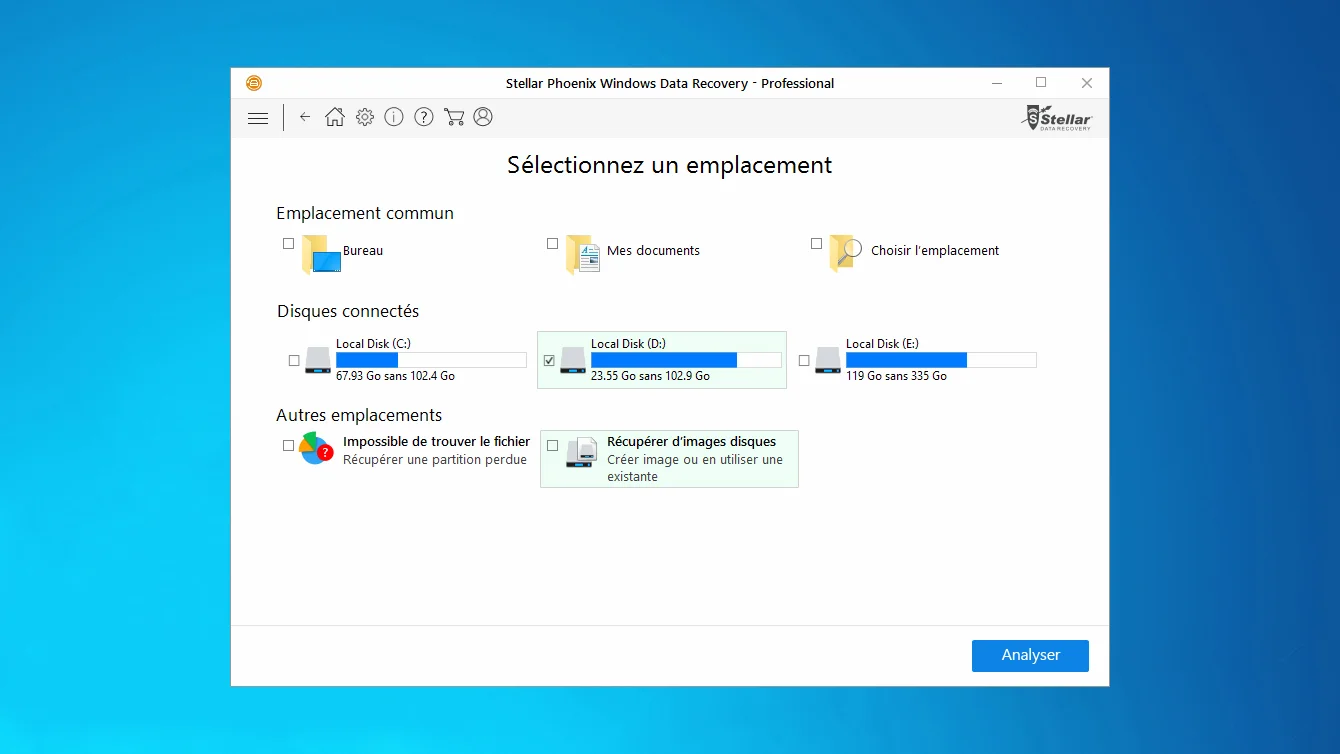Click the Bureau label
The height and width of the screenshot is (754, 1340).
363,251
